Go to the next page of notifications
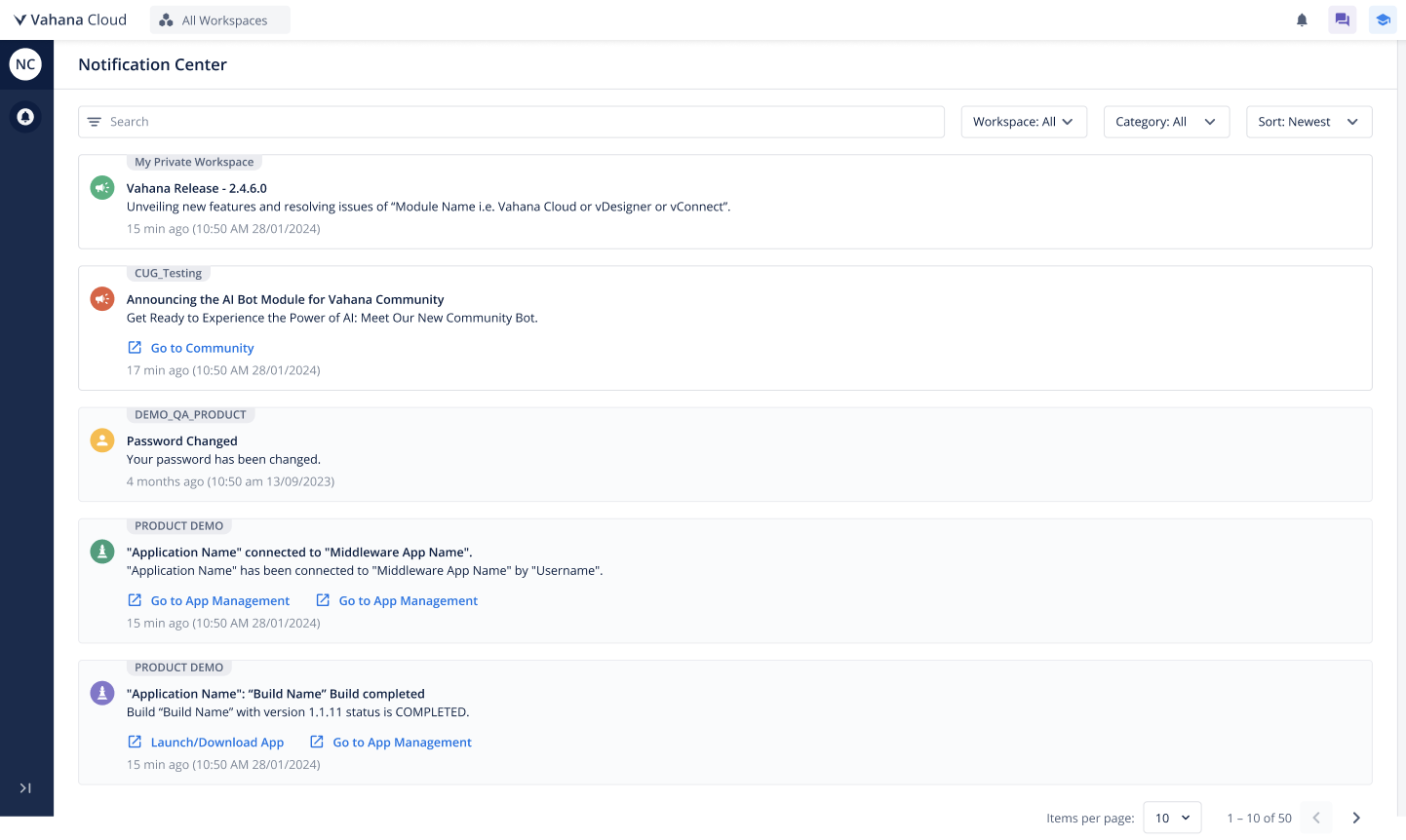This screenshot has width=1406, height=840. [x=1355, y=818]
